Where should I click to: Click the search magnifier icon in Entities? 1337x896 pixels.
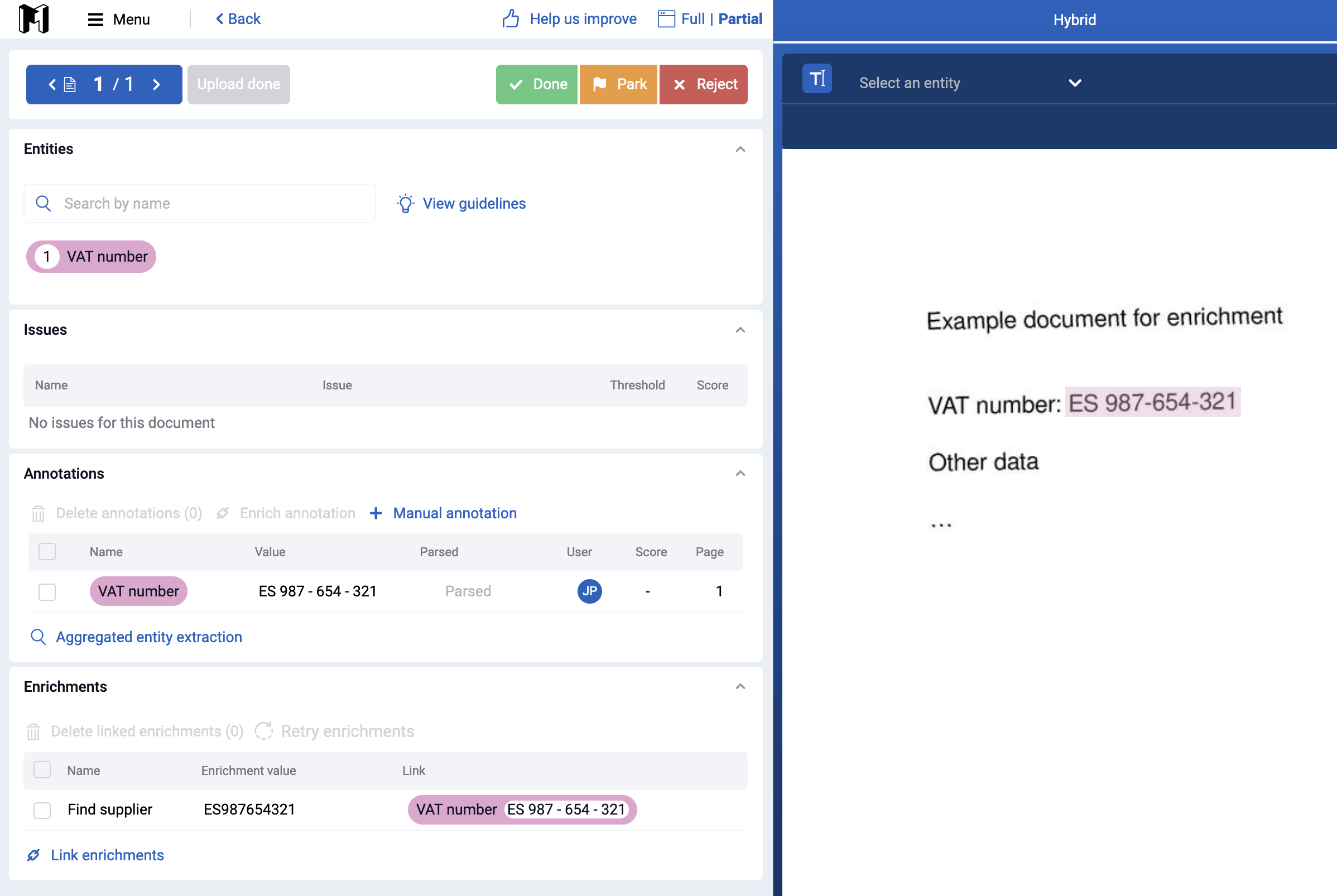[44, 204]
